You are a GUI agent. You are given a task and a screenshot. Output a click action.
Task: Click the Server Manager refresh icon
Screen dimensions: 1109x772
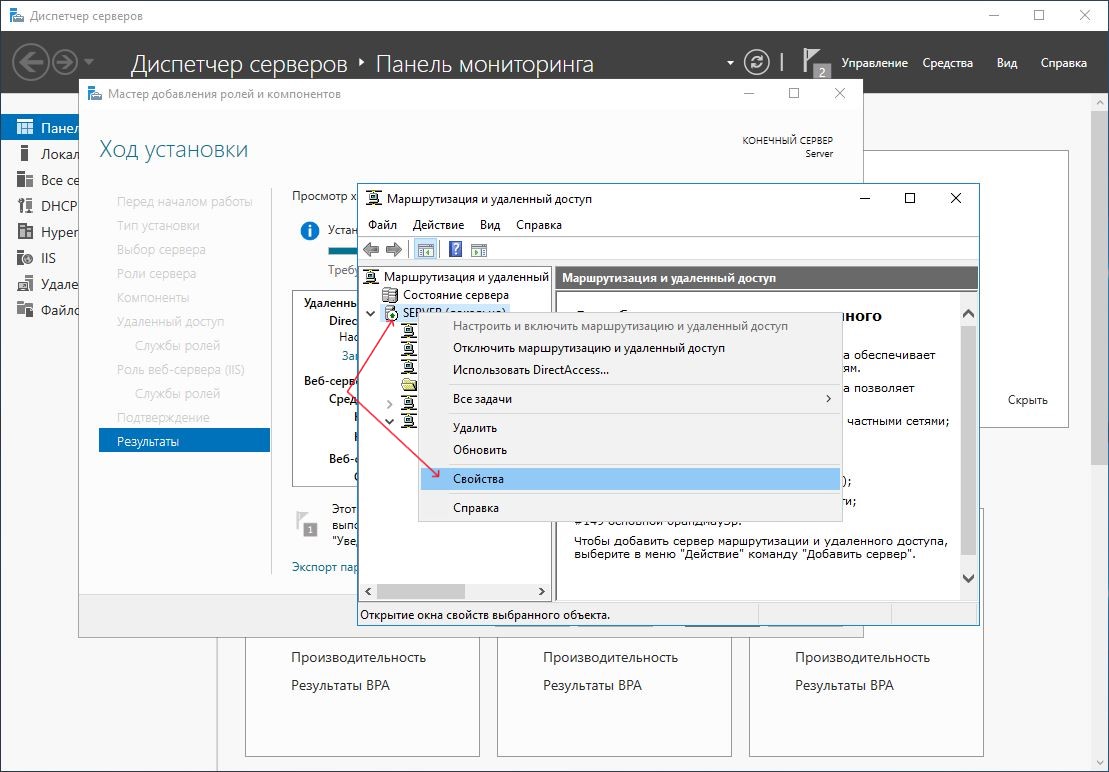coord(759,62)
